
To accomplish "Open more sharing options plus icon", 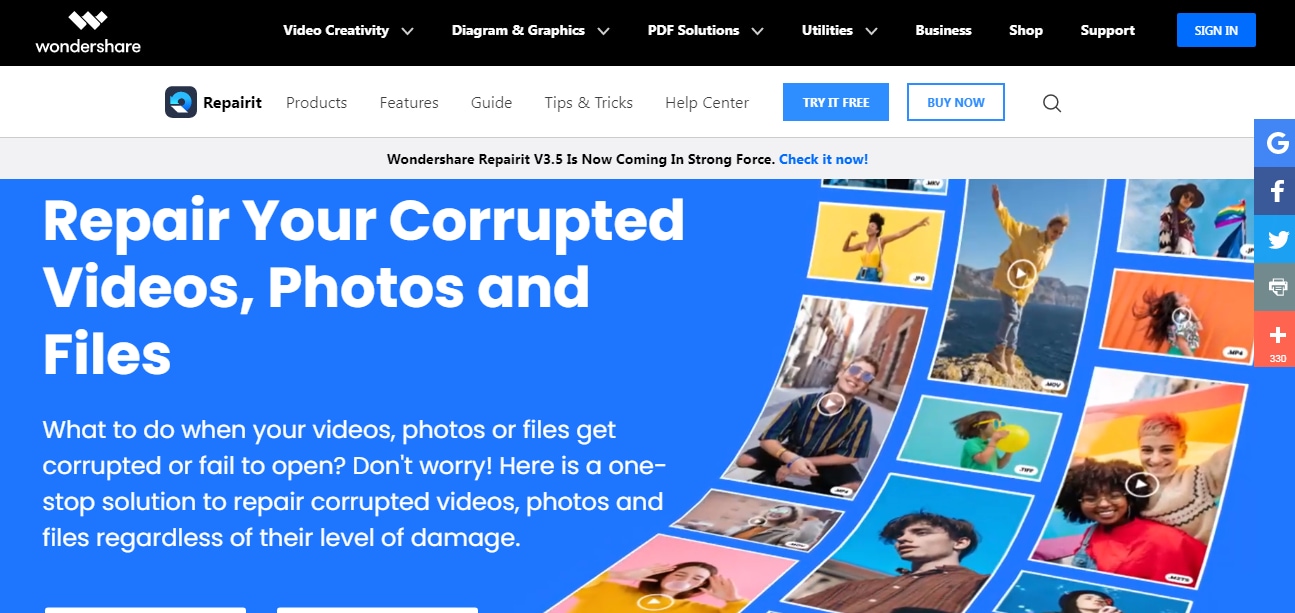I will coord(1277,339).
